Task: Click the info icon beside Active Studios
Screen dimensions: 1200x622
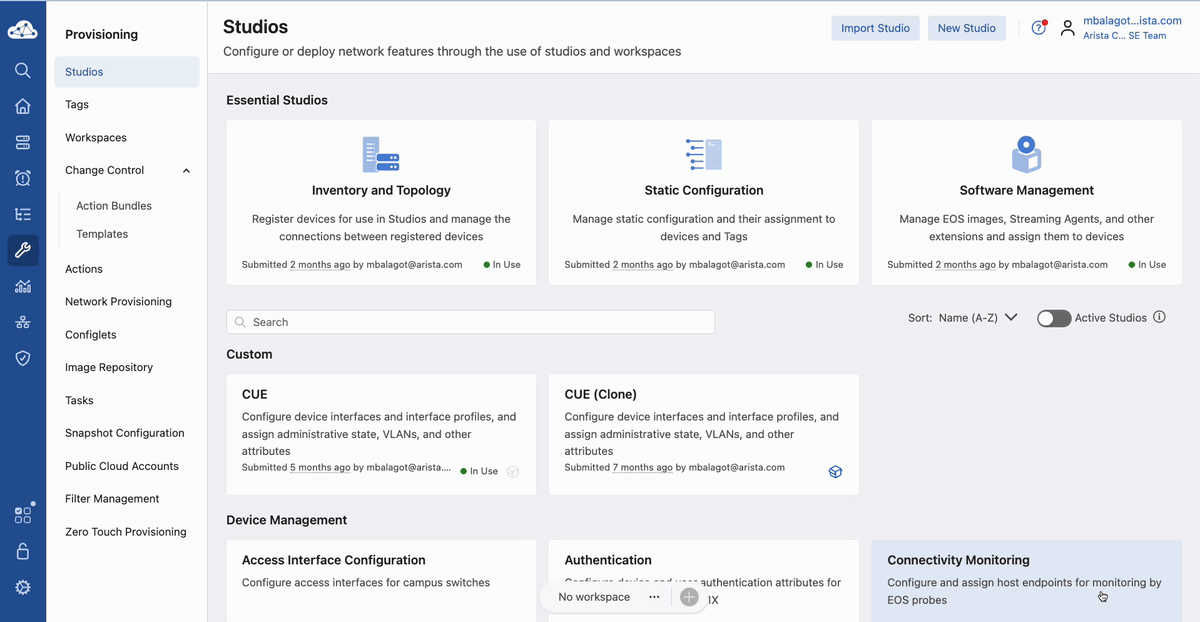Action: pyautogui.click(x=1160, y=318)
